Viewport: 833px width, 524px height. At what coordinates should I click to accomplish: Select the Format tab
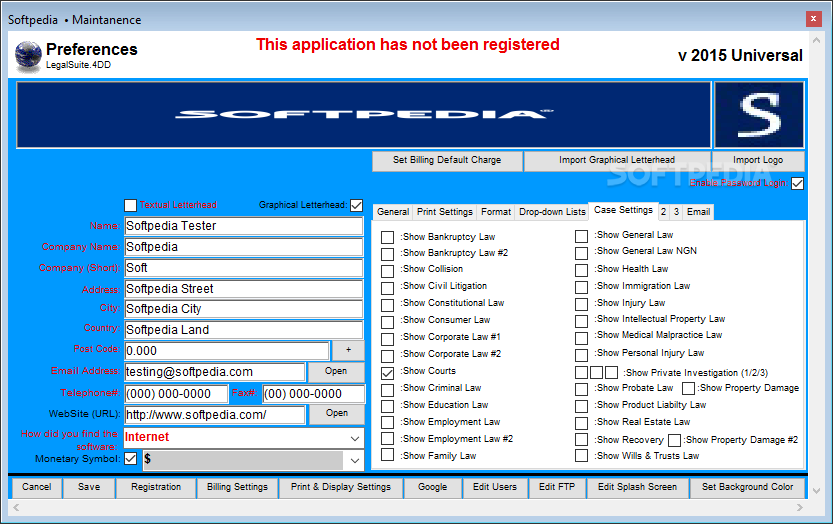point(496,212)
